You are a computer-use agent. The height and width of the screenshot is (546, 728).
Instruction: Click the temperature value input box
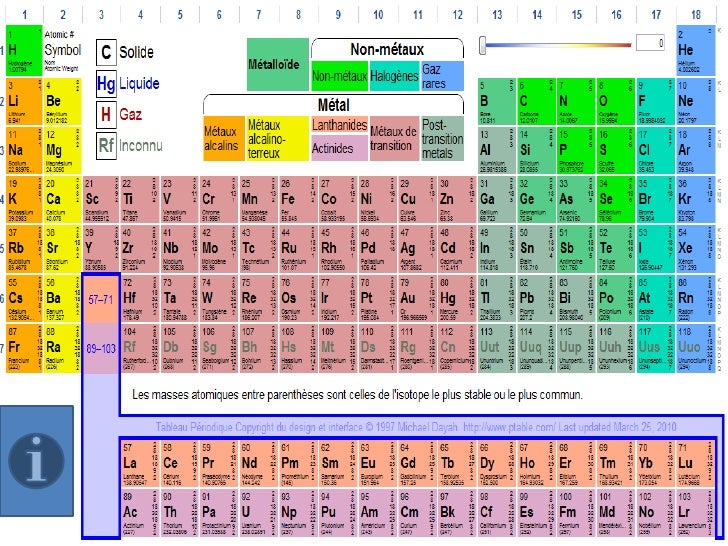650,43
